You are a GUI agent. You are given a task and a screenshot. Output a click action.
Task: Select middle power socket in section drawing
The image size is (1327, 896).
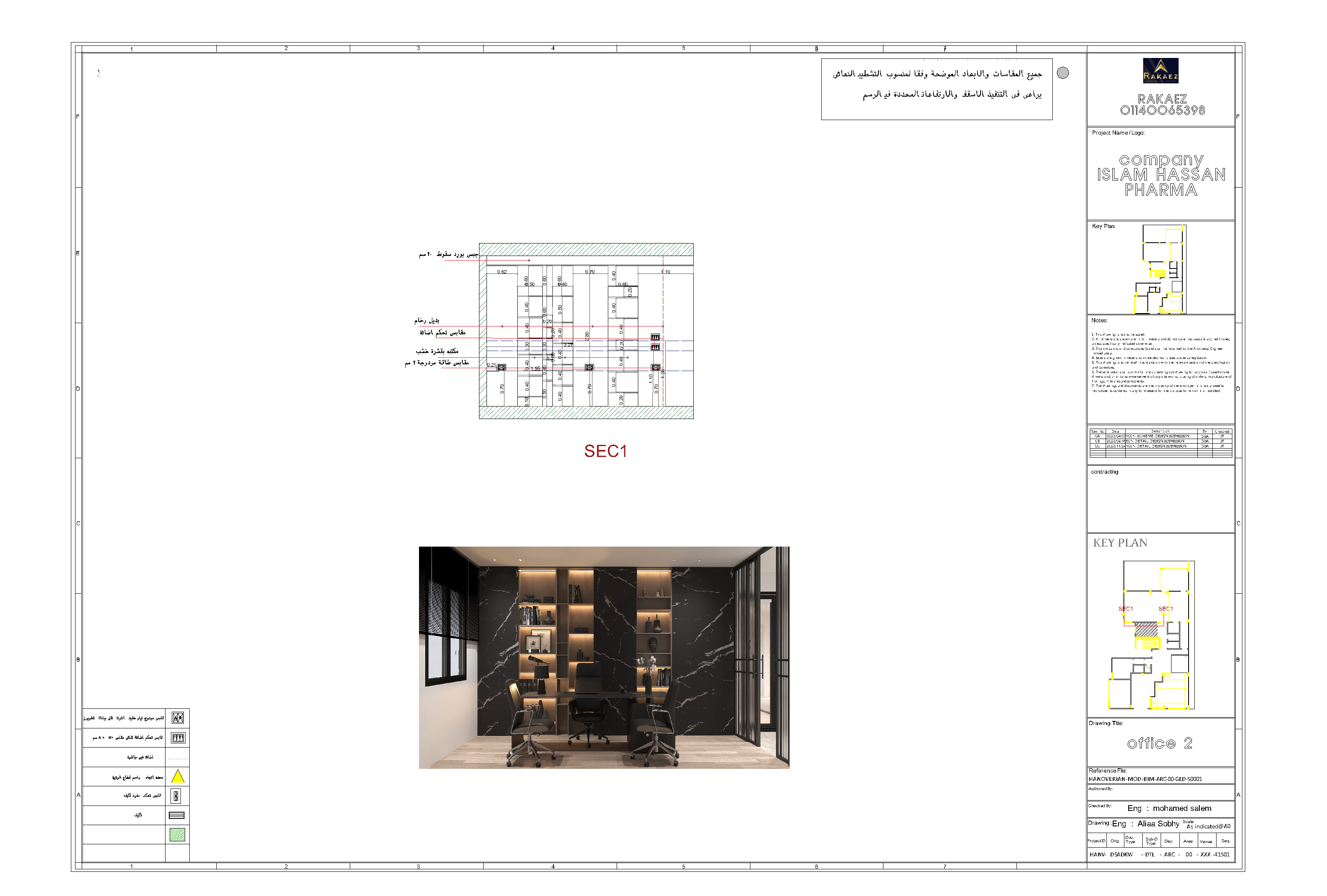589,368
